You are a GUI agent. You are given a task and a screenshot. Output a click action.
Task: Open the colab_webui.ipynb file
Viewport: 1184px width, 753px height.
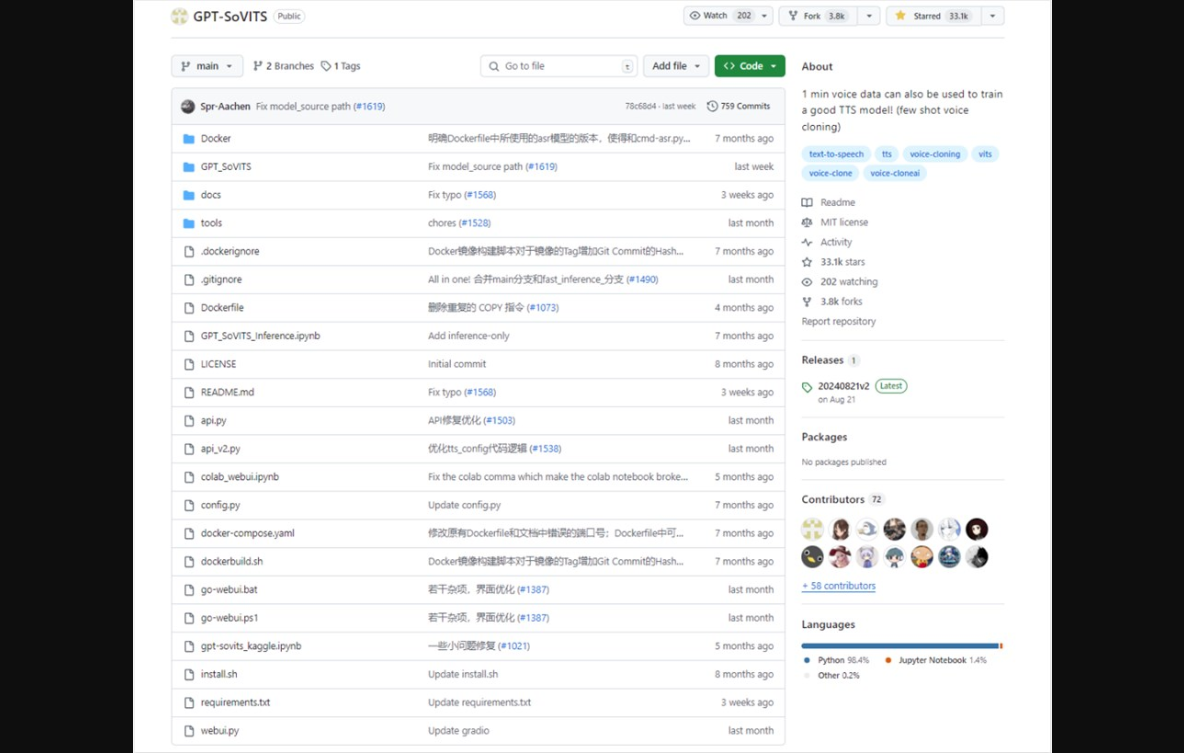(x=239, y=477)
